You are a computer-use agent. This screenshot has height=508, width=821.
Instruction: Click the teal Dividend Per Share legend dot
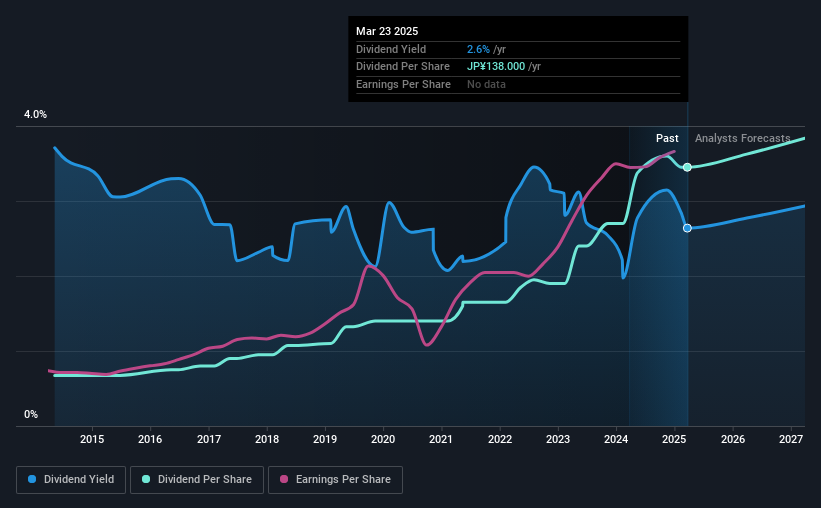[146, 479]
